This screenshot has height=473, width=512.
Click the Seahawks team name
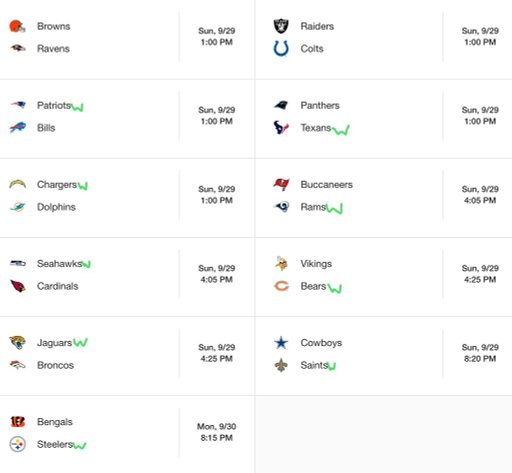coord(59,264)
